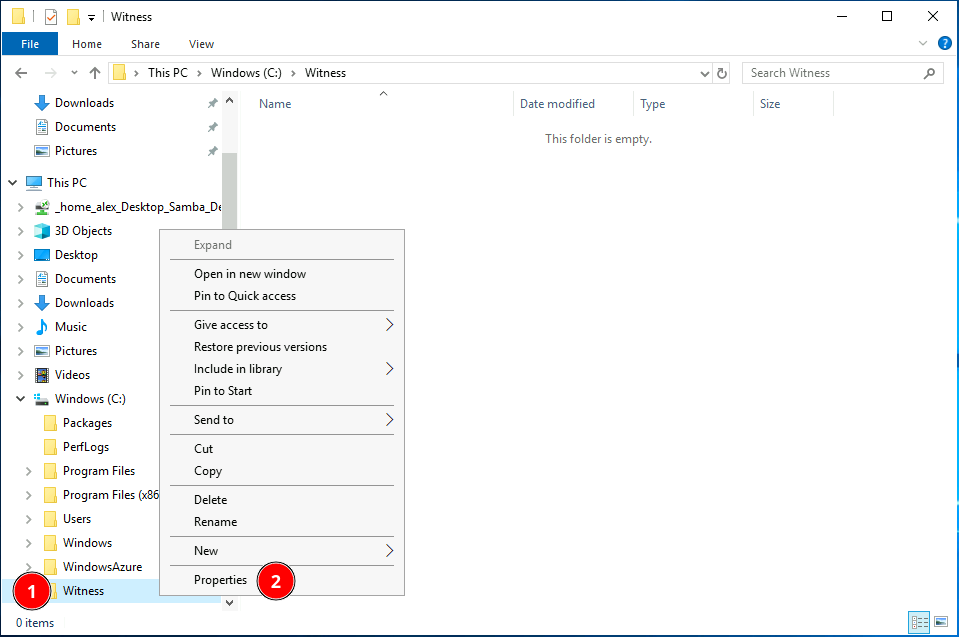Open the blue File menu button
The width and height of the screenshot is (959, 637).
point(30,44)
